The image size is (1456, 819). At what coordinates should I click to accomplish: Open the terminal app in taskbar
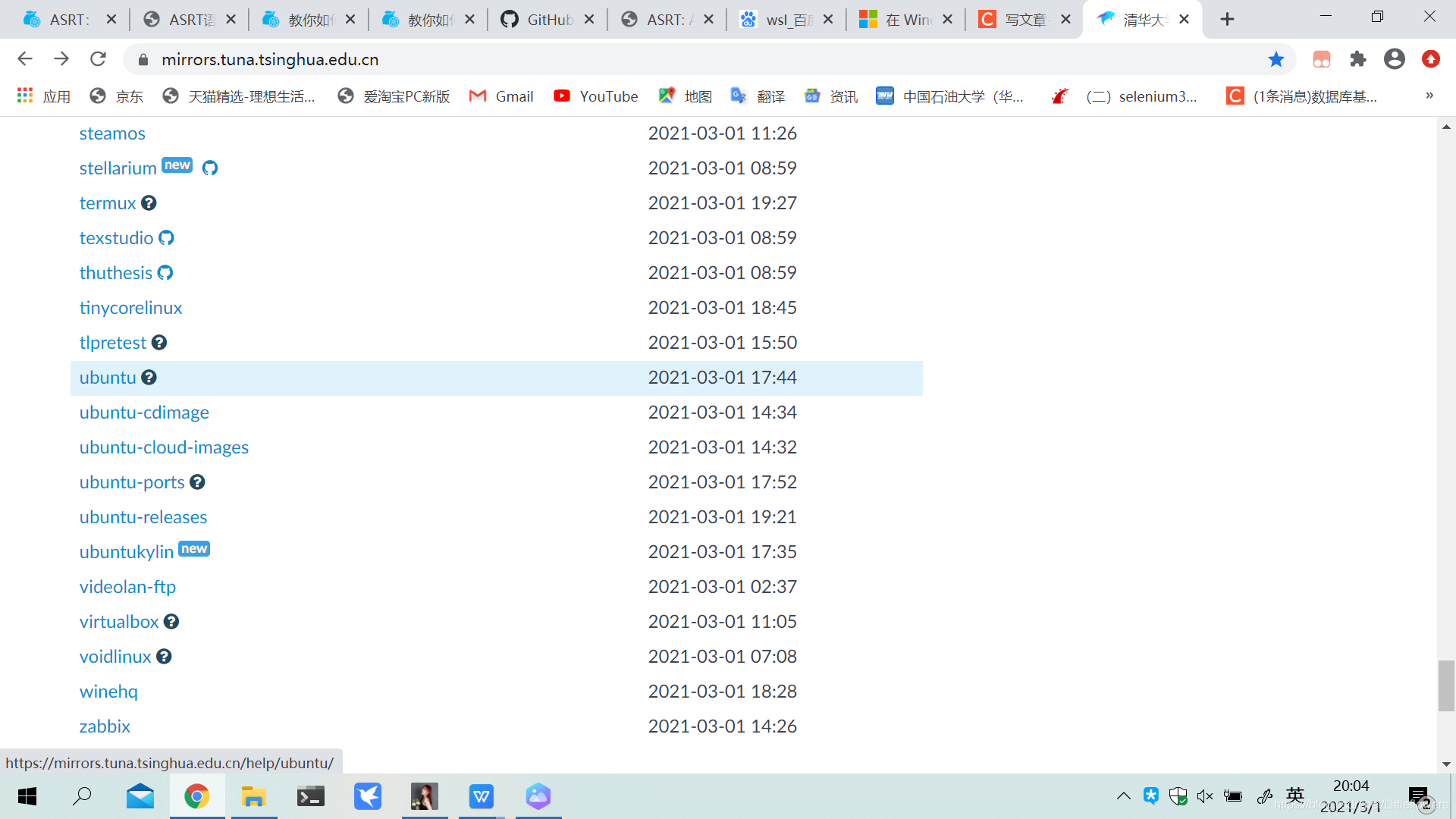(x=311, y=796)
